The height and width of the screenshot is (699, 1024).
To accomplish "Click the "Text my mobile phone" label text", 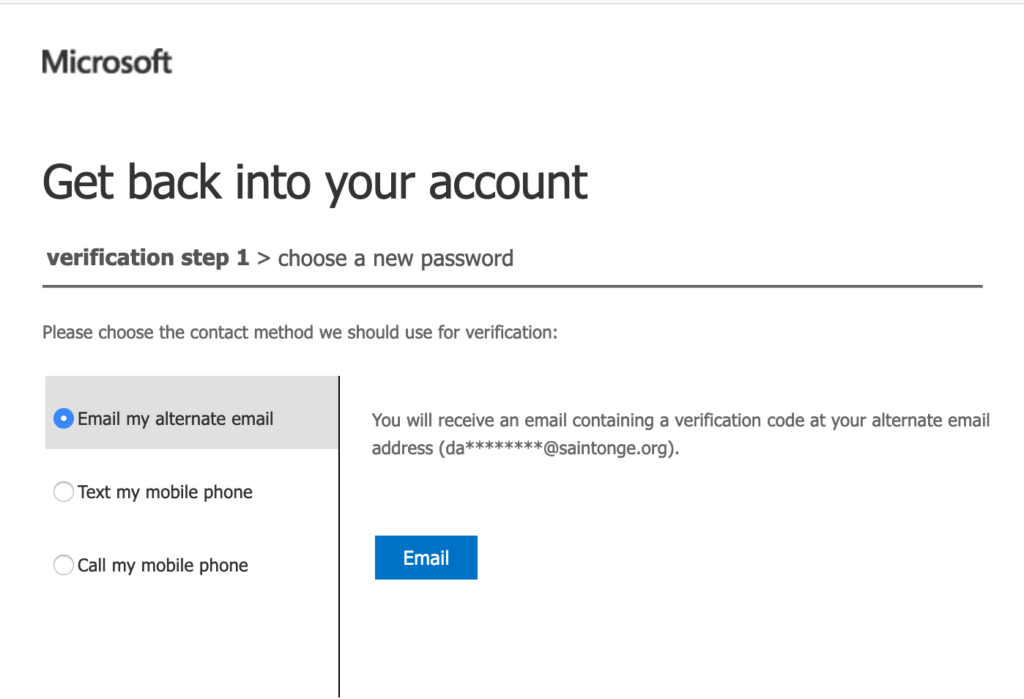I will point(165,492).
